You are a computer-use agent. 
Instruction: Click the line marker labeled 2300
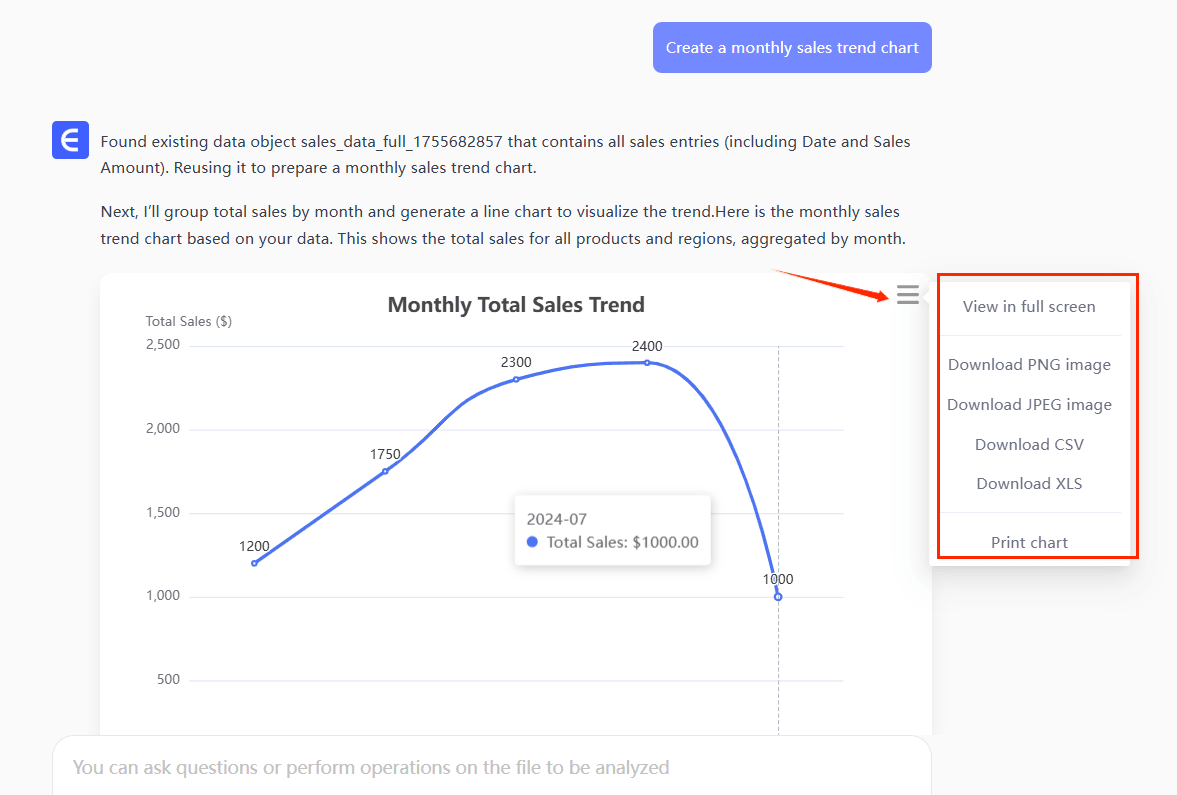(516, 379)
